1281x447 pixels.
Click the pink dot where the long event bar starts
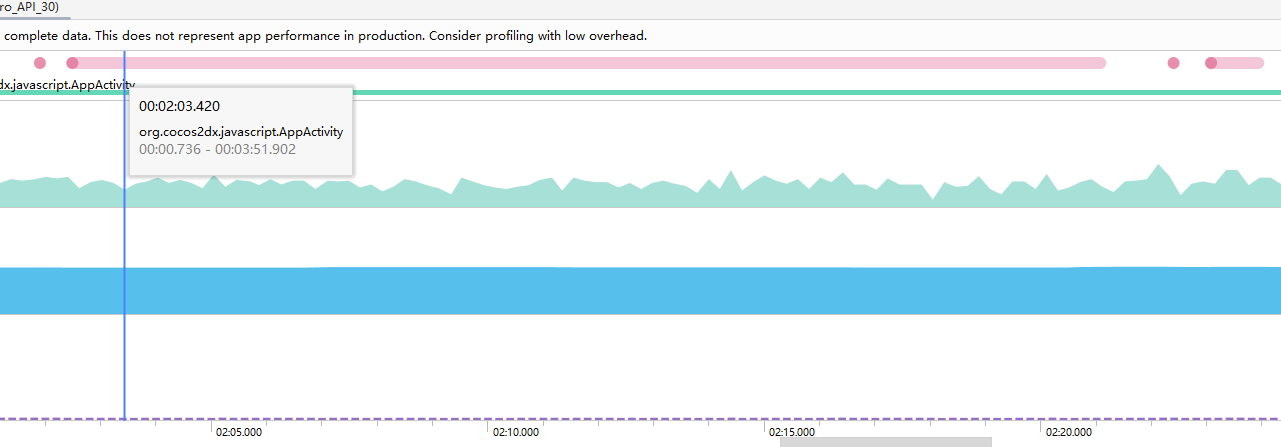pyautogui.click(x=72, y=63)
